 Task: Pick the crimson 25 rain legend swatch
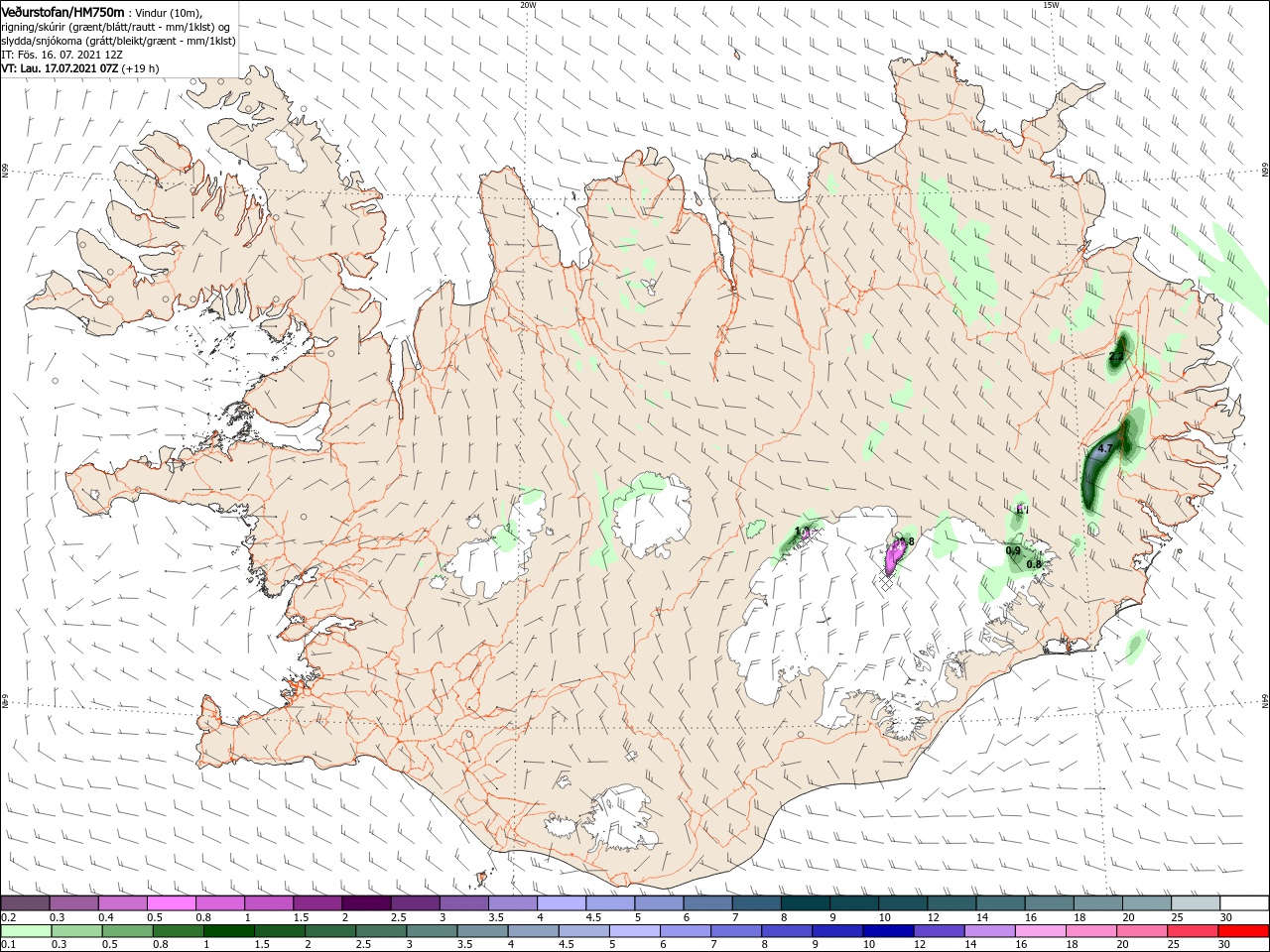(x=1192, y=931)
